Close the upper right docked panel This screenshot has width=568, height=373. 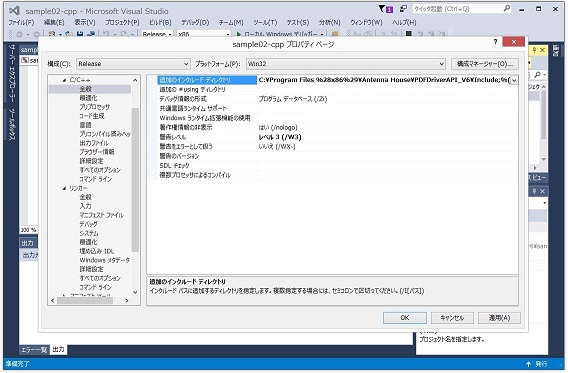pyautogui.click(x=542, y=50)
